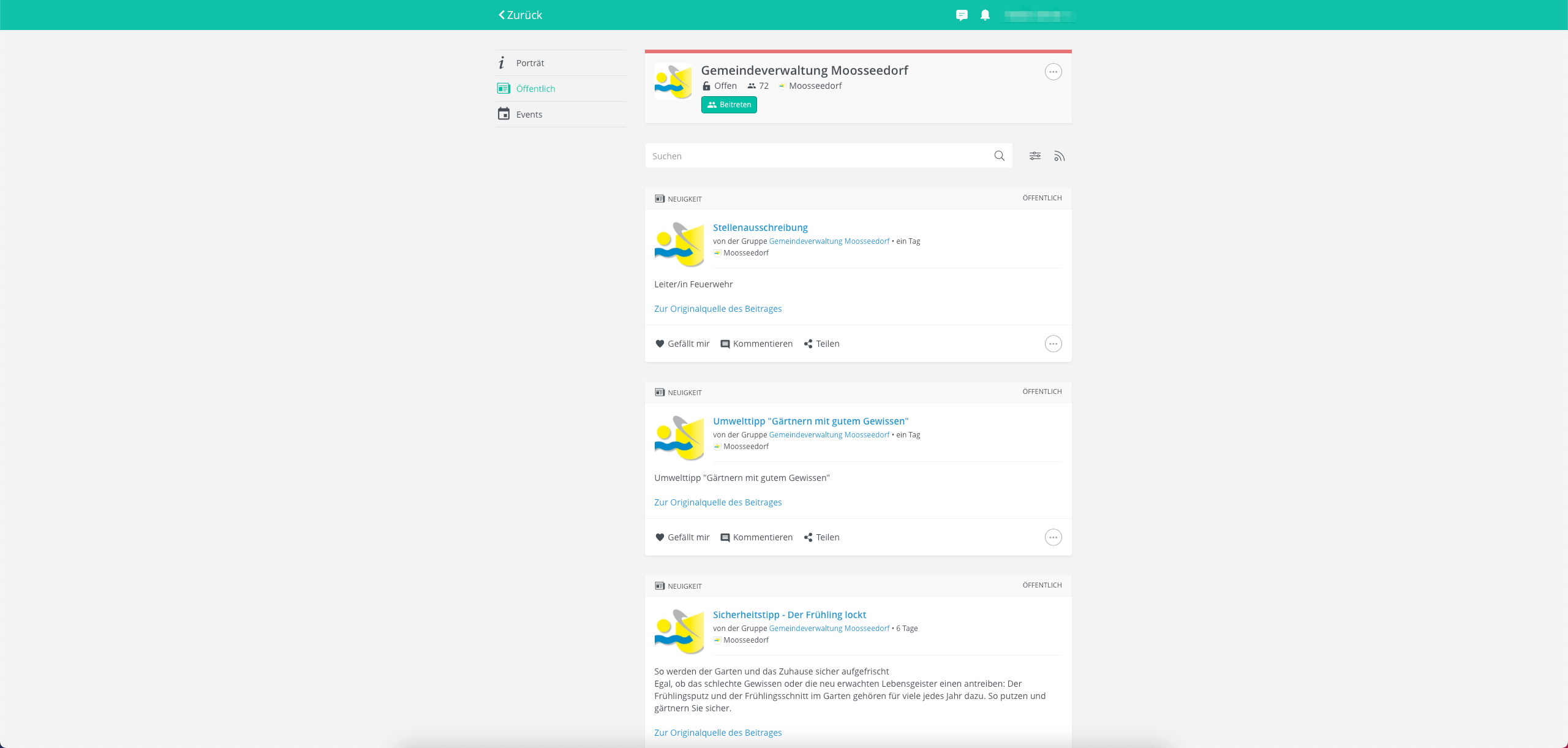The image size is (1568, 748).
Task: Open the chat messages icon
Action: point(962,15)
